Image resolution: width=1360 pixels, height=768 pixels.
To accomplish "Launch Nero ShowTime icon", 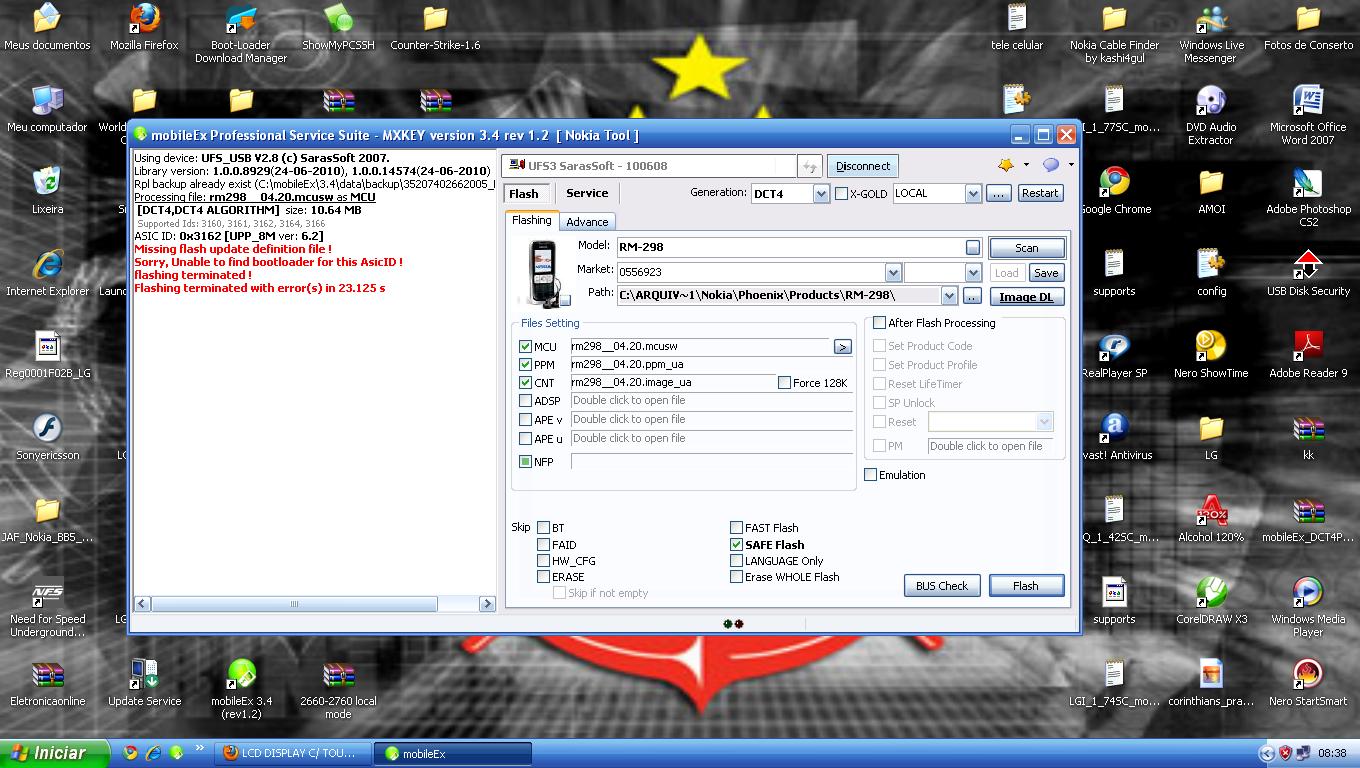I will (x=1211, y=346).
